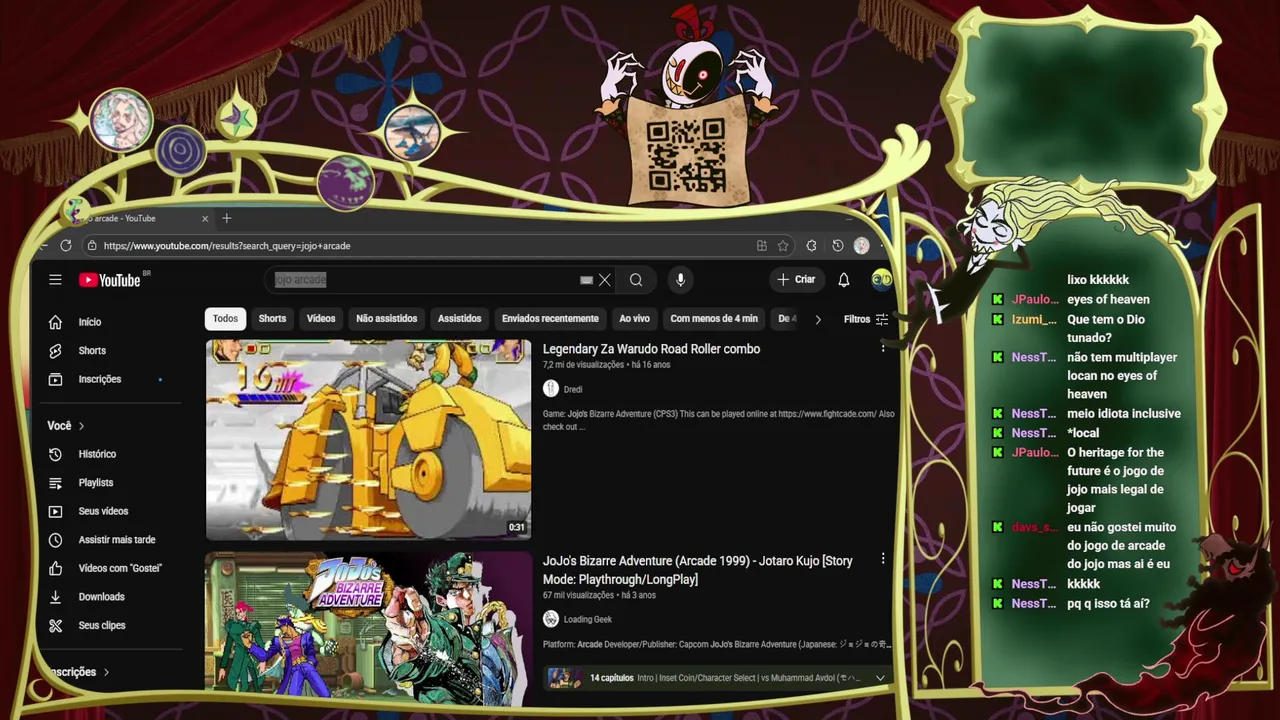Image resolution: width=1280 pixels, height=720 pixels.
Task: Select the Vídeos filter chip
Action: 321,319
